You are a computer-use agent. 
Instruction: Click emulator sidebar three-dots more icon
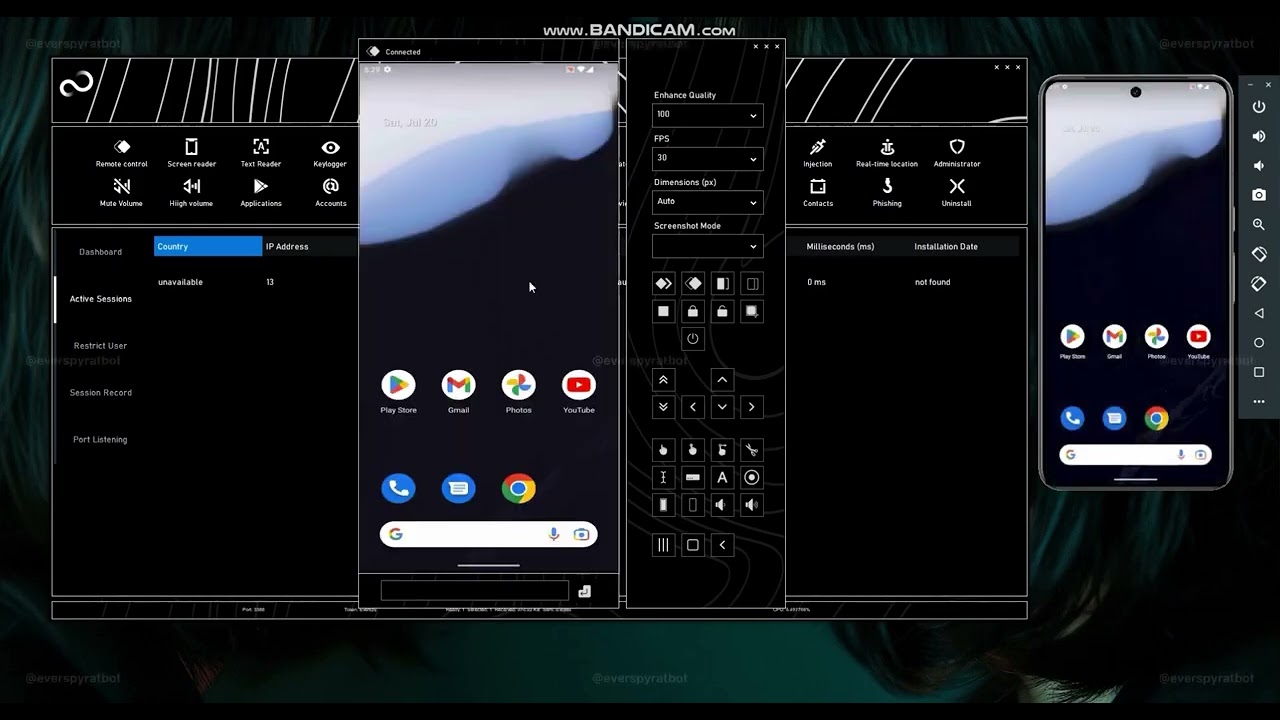point(1259,401)
